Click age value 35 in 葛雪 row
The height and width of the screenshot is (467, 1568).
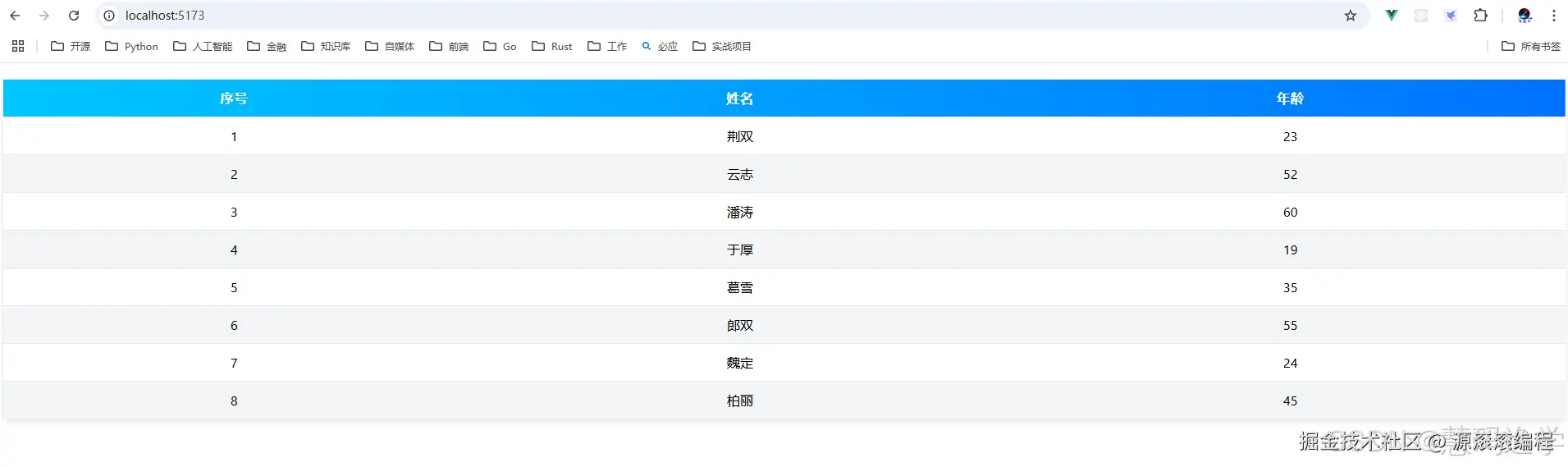1290,287
